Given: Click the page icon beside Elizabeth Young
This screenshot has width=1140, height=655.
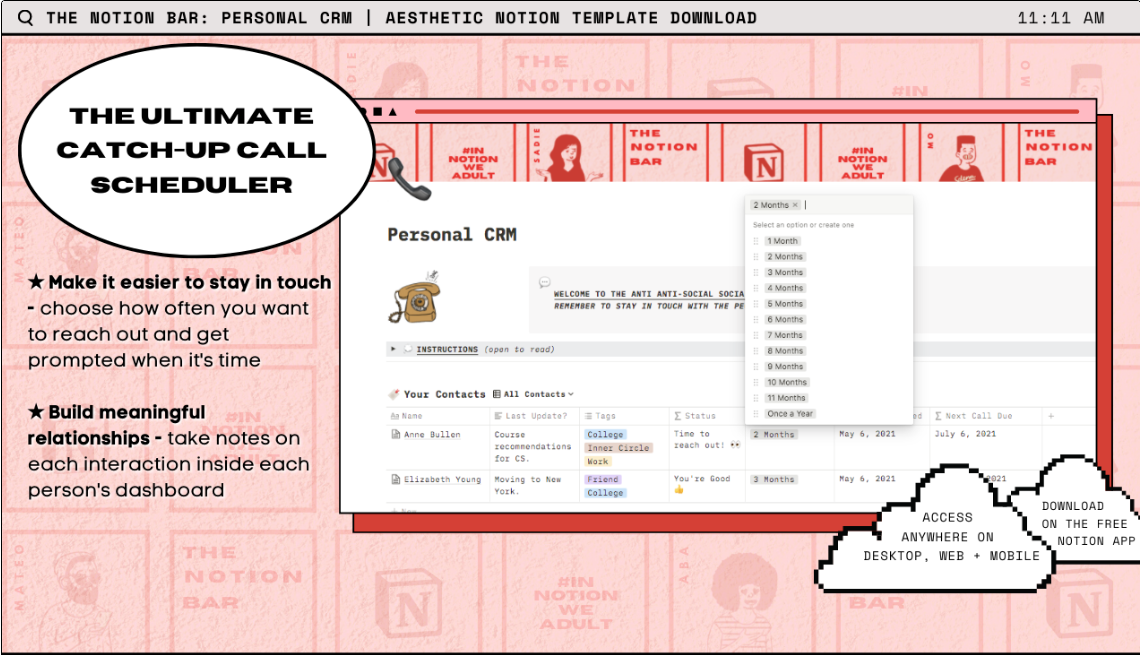Looking at the screenshot, I should click(x=394, y=479).
